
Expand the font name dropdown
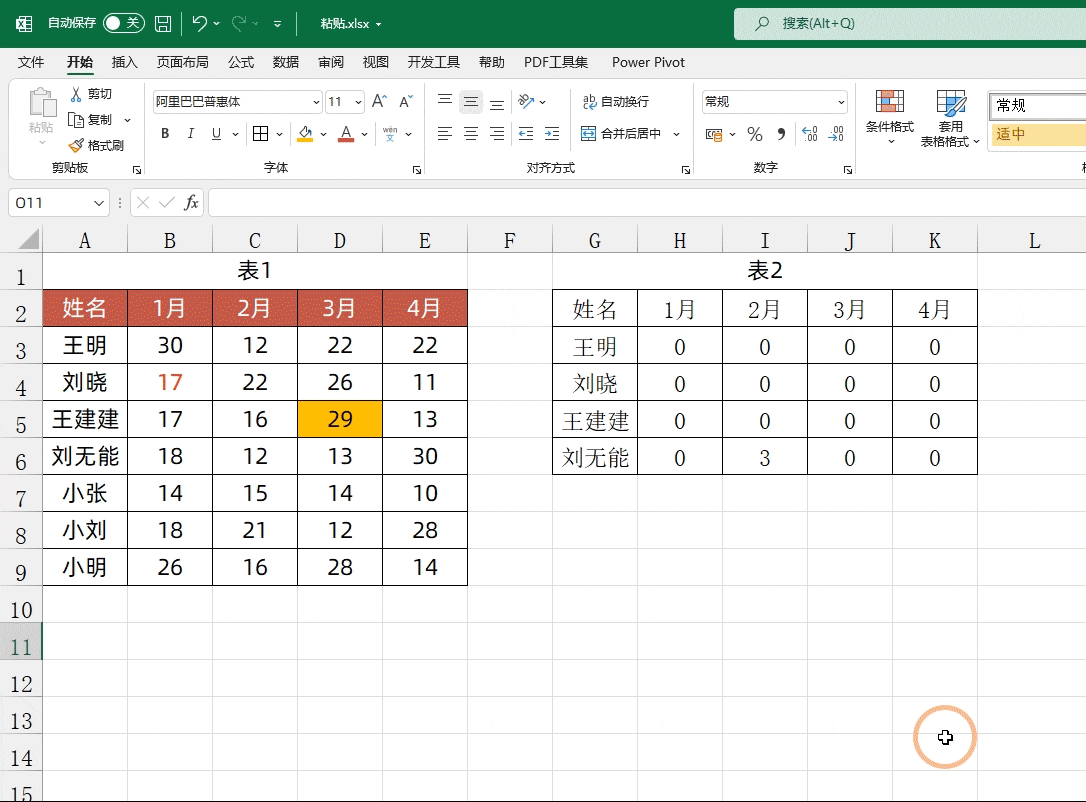pyautogui.click(x=316, y=102)
